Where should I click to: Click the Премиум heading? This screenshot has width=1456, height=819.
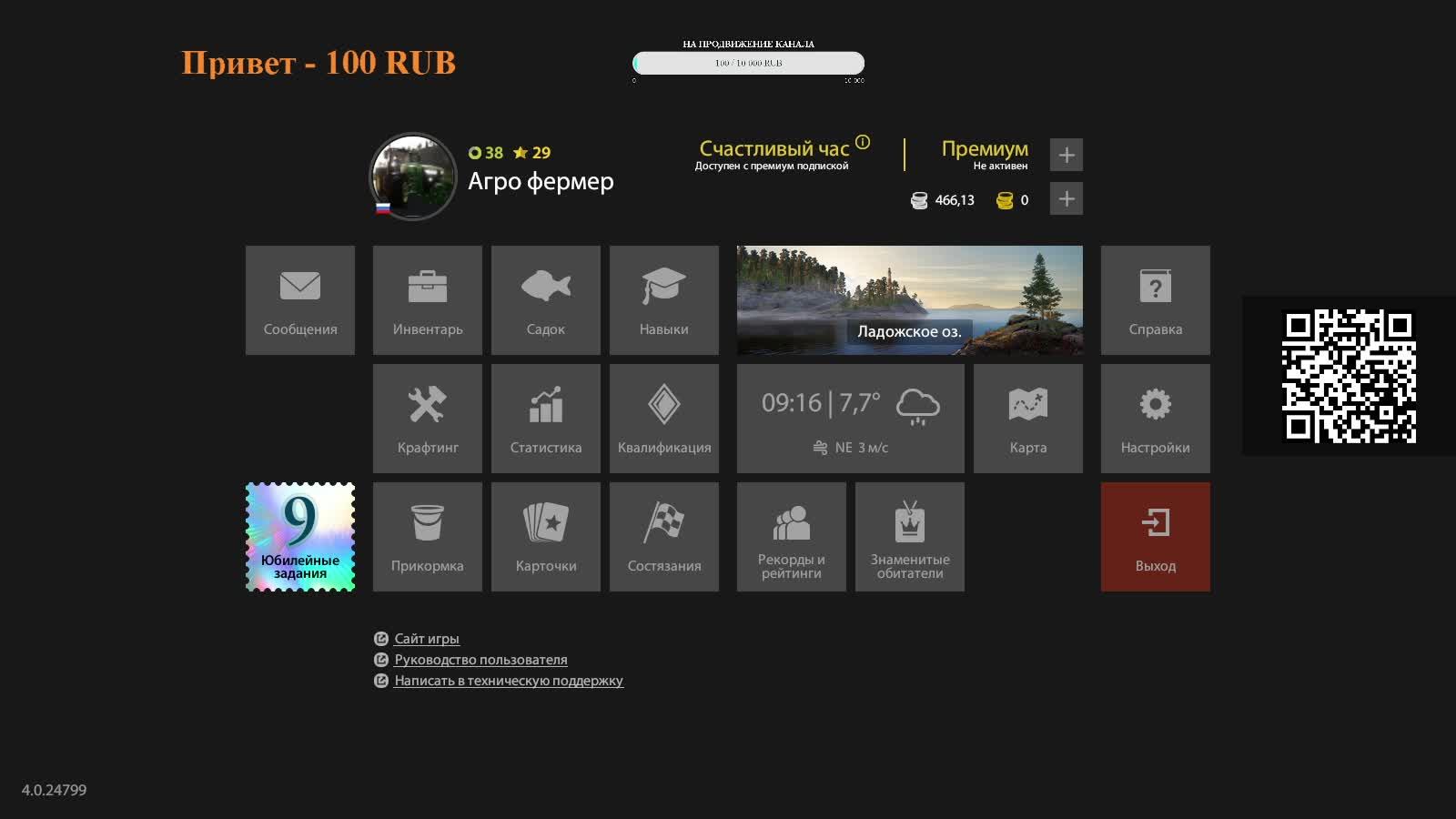pos(985,148)
